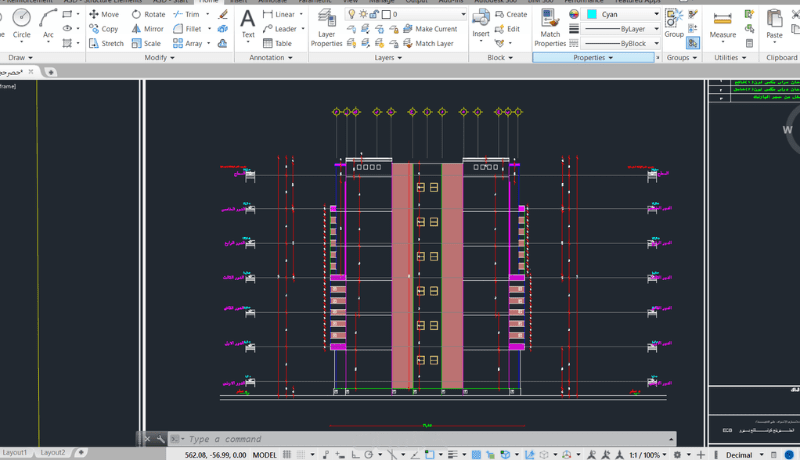Expand the Draw panel
800x460 pixels.
[20, 58]
